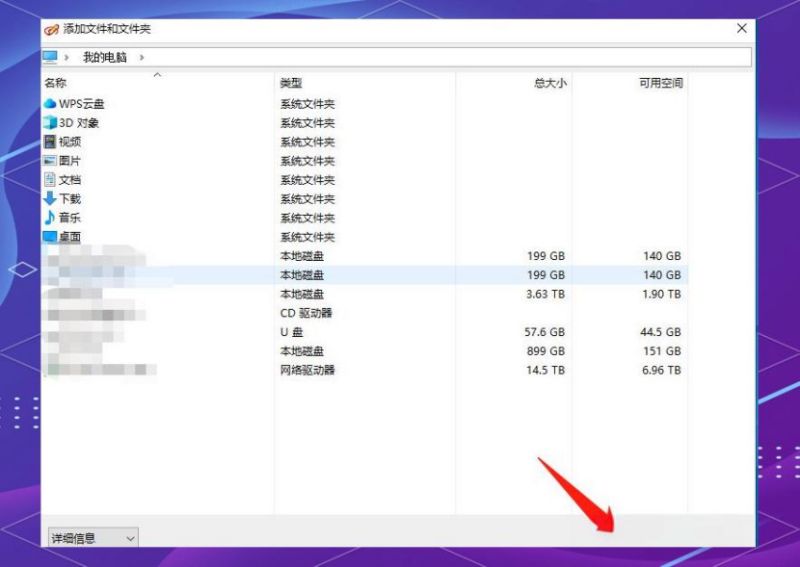Click 系统文件夹 type in the WPS云盘 row
This screenshot has width=800, height=567.
coord(307,104)
